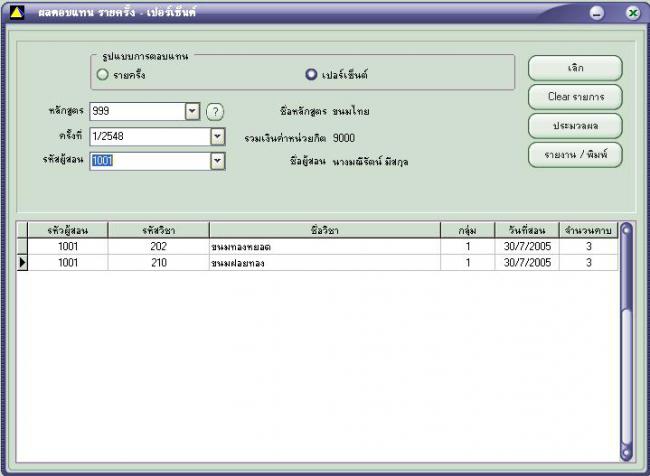Click the yellow triangle app icon
650x476 pixels.
point(16,12)
